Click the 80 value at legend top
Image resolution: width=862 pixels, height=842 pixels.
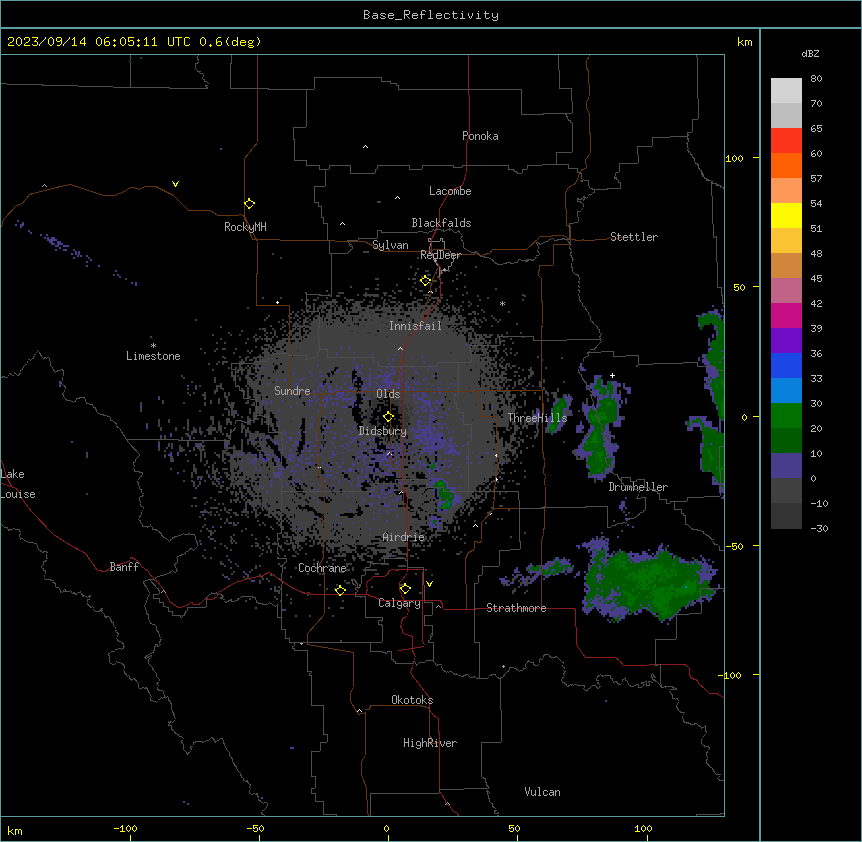coord(816,78)
